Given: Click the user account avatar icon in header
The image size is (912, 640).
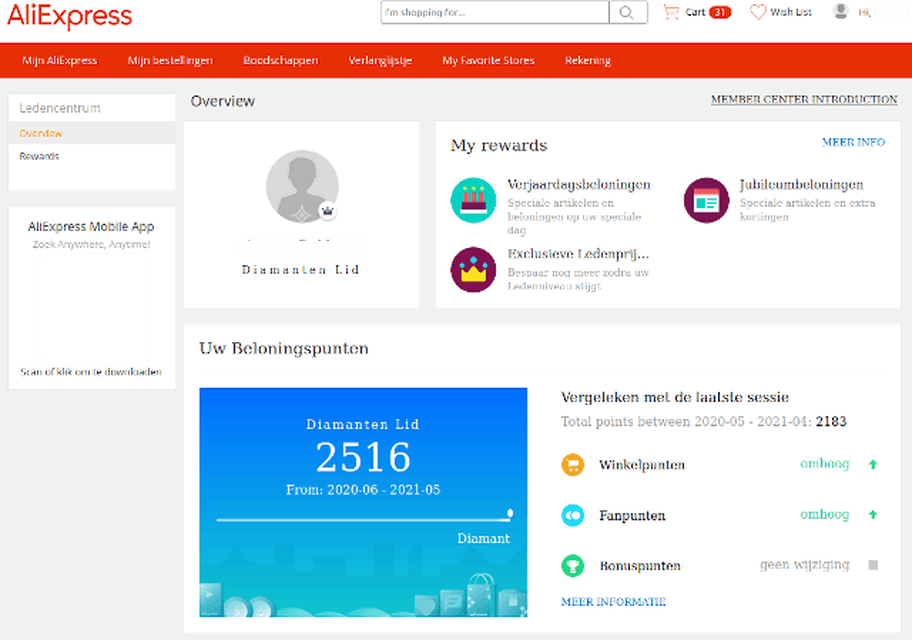Looking at the screenshot, I should coord(840,12).
